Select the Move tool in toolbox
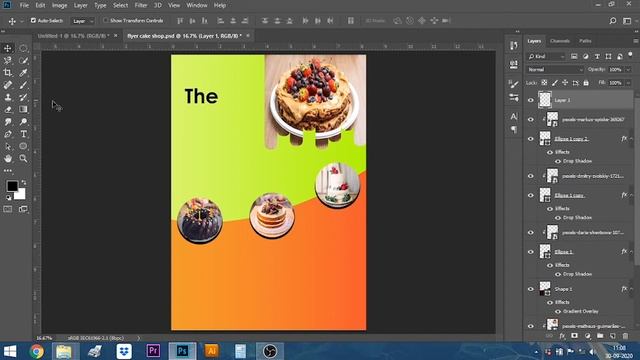This screenshot has height=360, width=640. [x=8, y=48]
